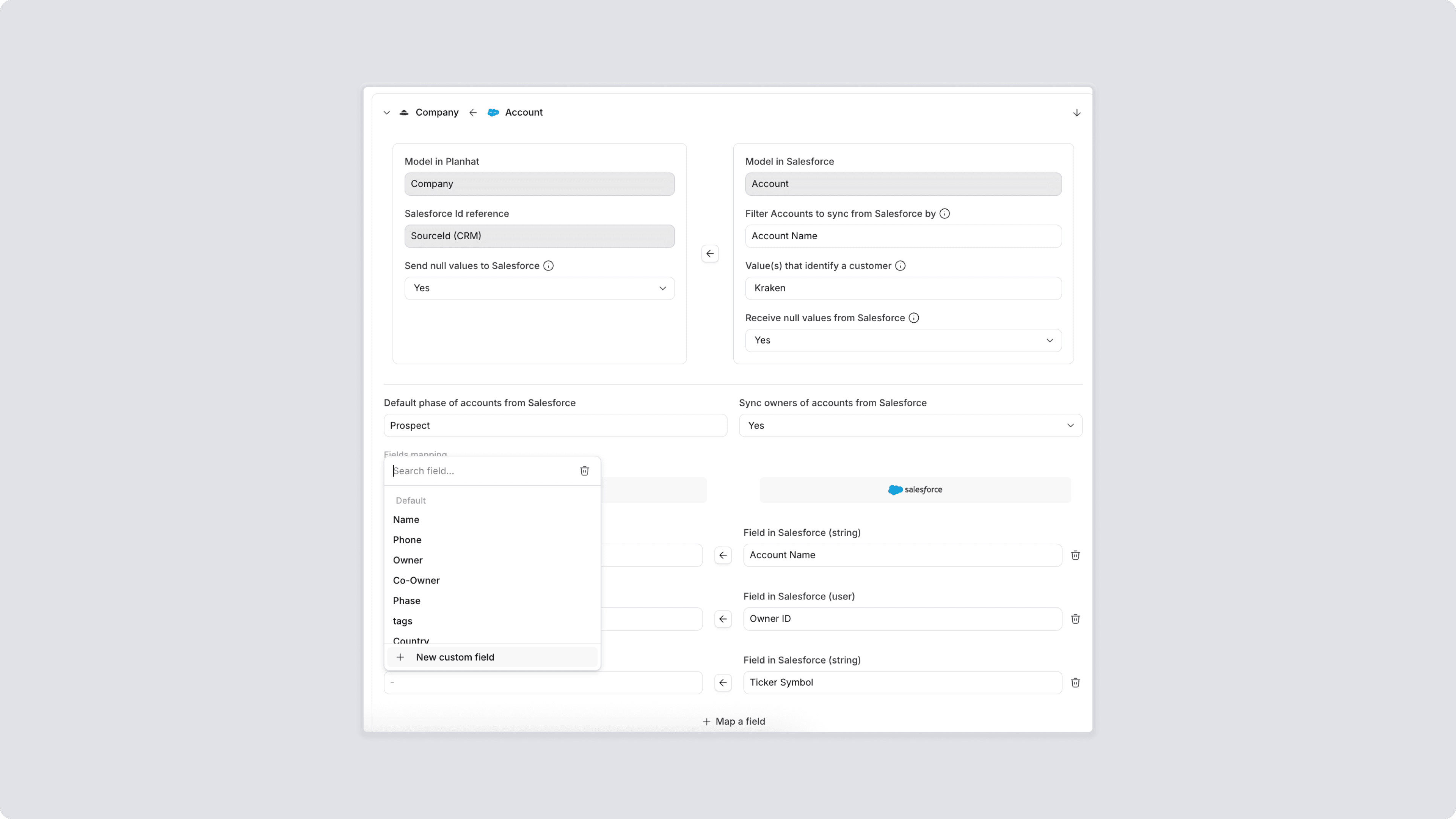The width and height of the screenshot is (1456, 819).
Task: Collapse the Company Account section chevron
Action: [x=387, y=113]
